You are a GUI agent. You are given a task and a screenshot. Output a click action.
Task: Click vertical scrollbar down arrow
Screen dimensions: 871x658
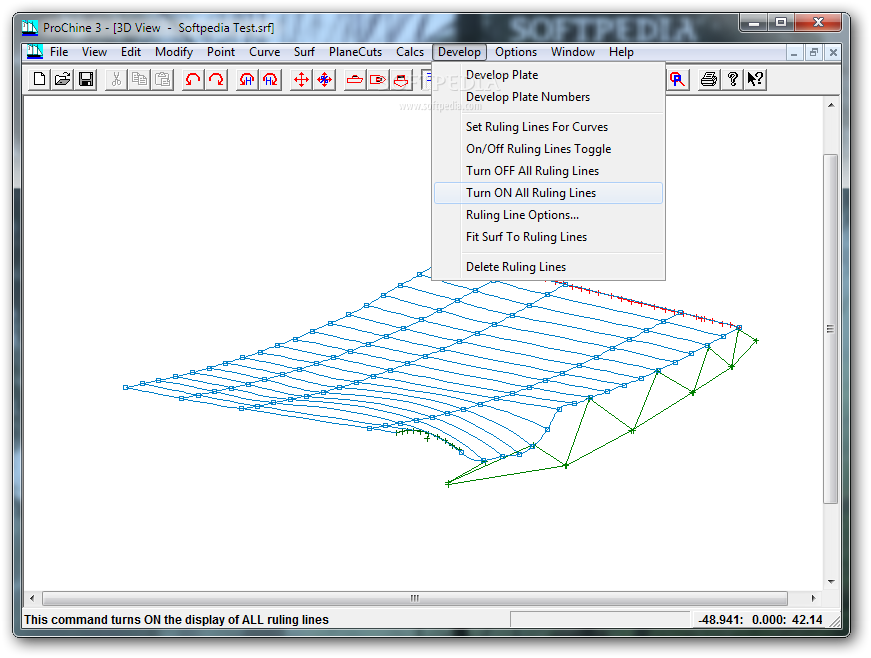831,582
